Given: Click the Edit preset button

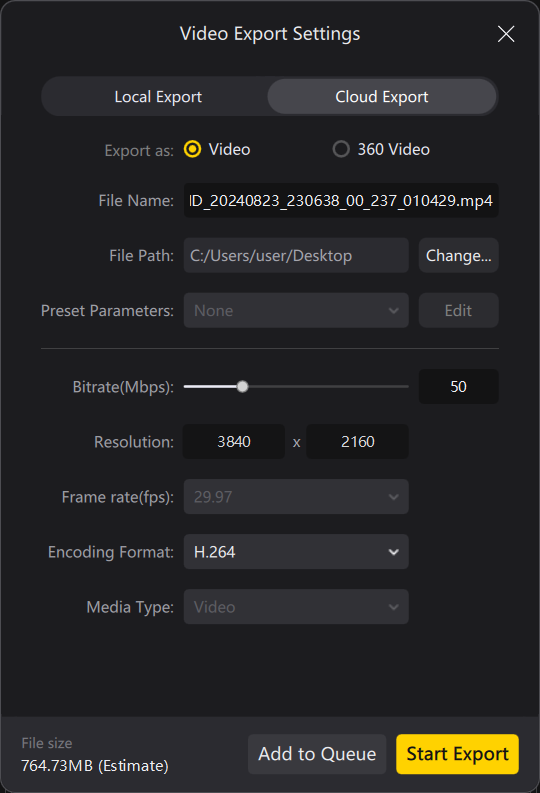Looking at the screenshot, I should 459,311.
